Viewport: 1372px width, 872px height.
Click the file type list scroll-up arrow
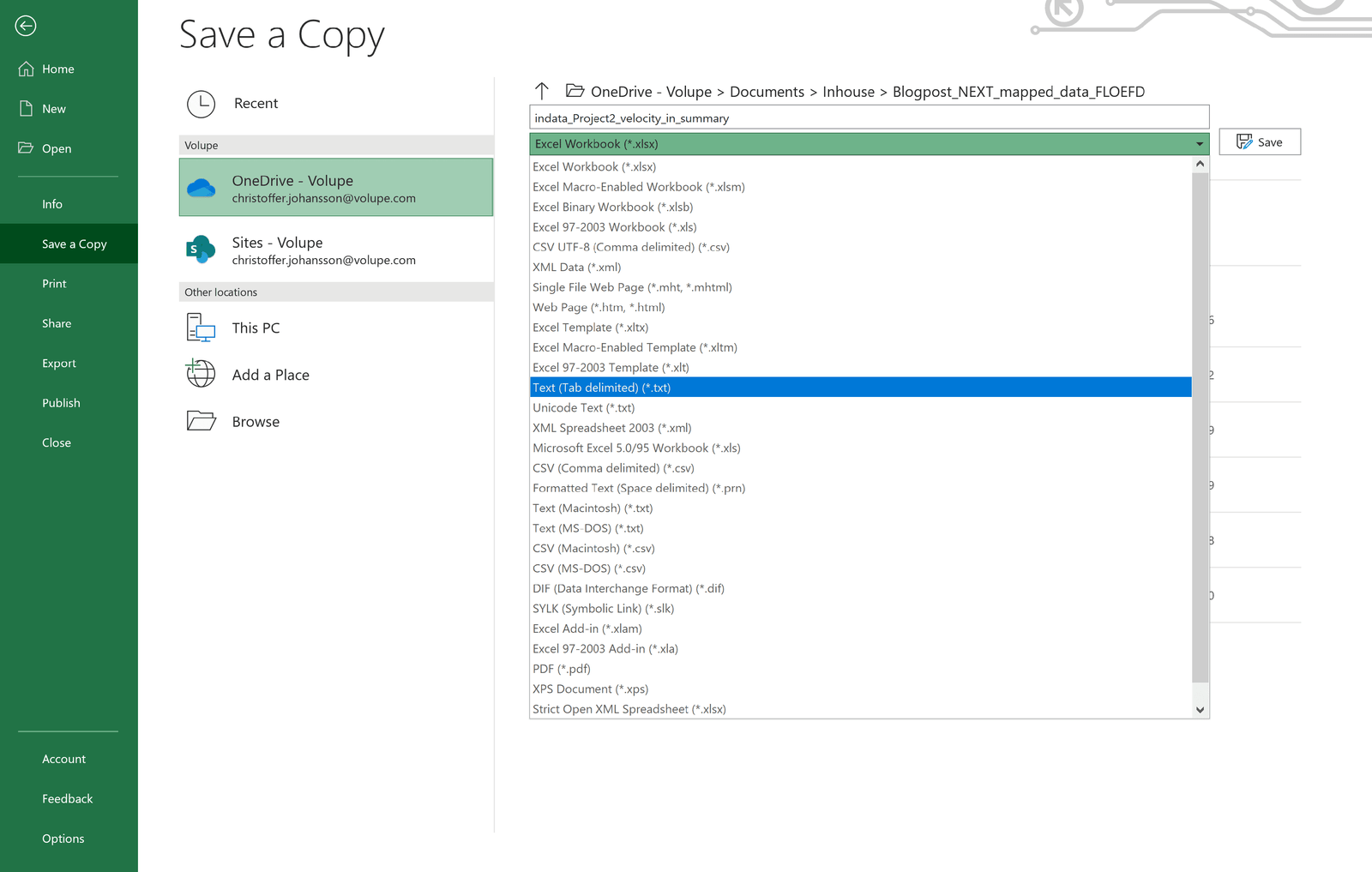(x=1200, y=164)
